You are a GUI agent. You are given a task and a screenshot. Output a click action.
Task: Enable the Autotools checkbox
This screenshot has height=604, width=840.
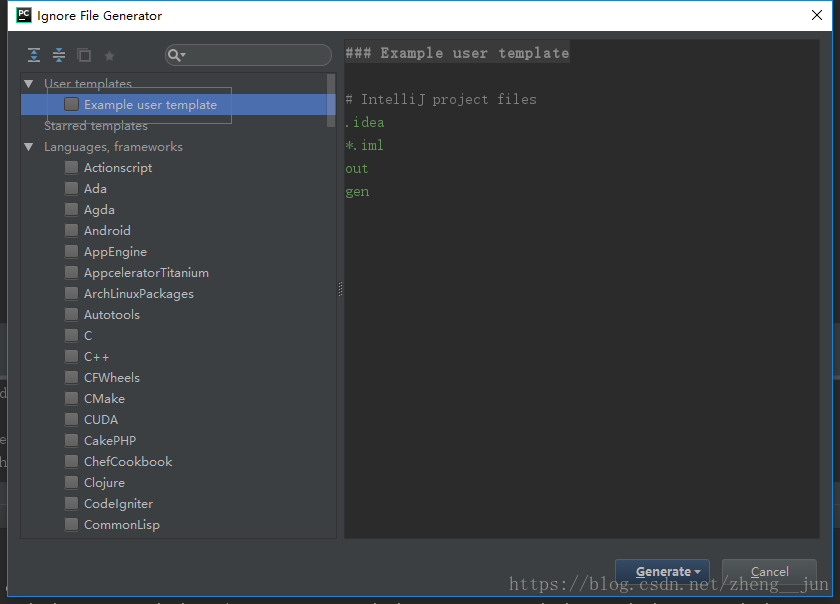point(71,314)
